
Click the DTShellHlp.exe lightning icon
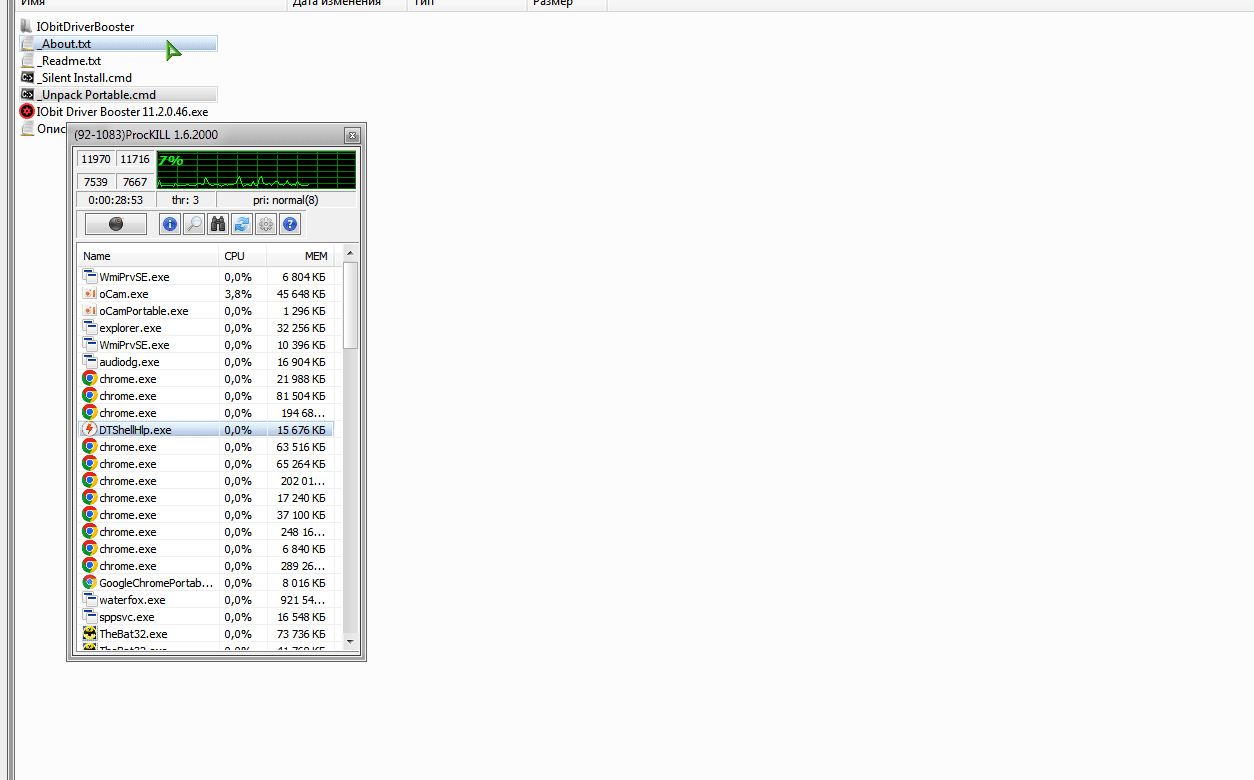(89, 430)
